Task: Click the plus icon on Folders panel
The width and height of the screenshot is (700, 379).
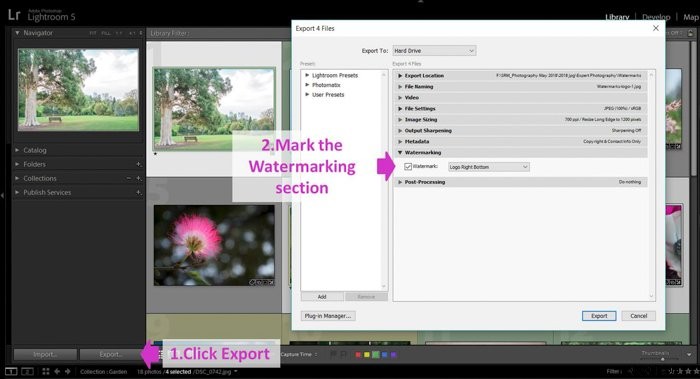Action: 138,164
